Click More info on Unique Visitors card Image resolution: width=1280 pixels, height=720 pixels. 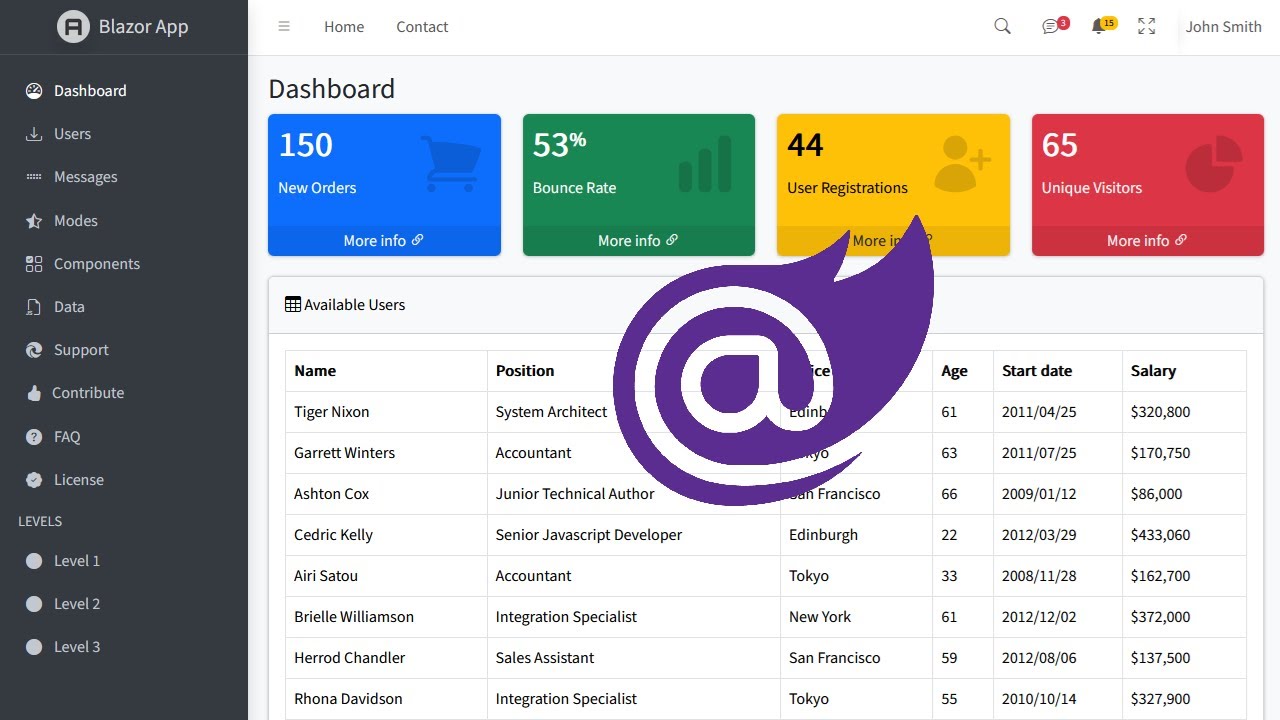[1147, 241]
